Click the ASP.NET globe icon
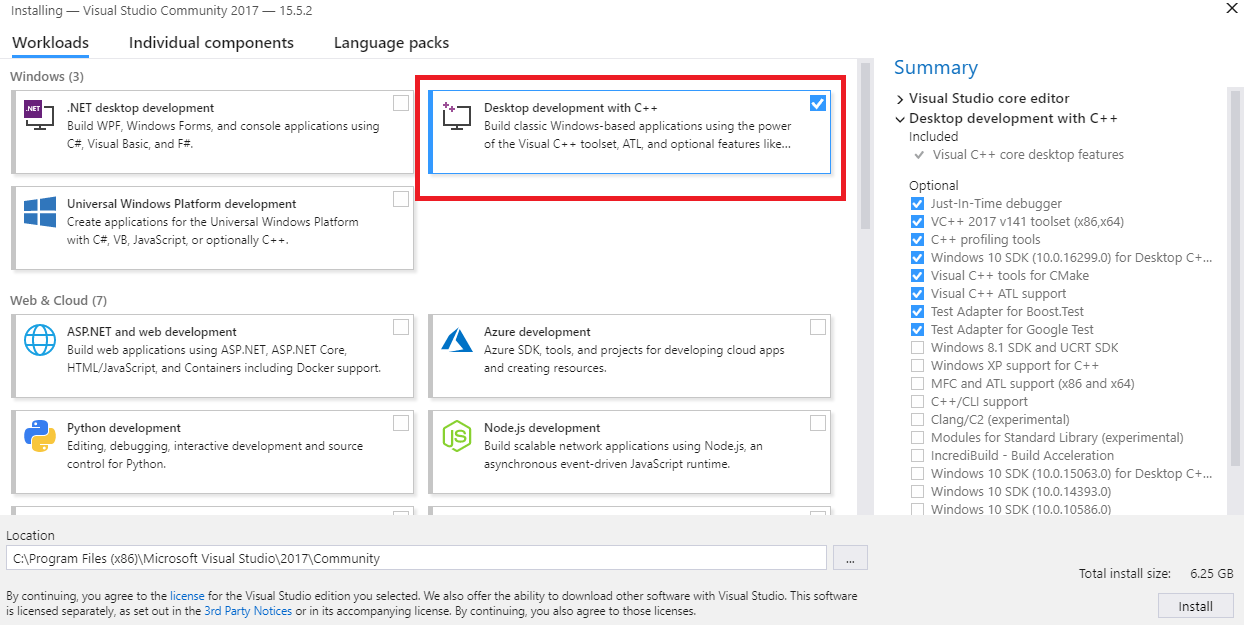The image size is (1244, 625). (40, 340)
